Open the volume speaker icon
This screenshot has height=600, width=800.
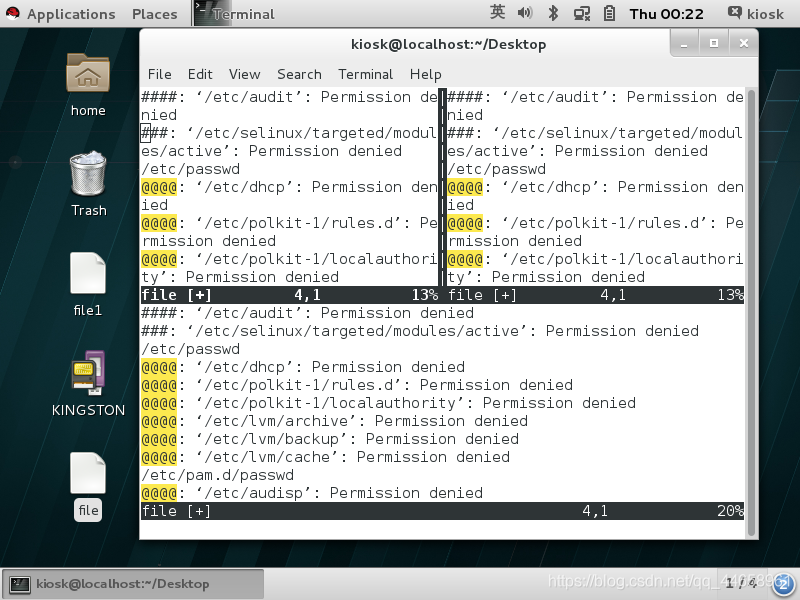524,13
